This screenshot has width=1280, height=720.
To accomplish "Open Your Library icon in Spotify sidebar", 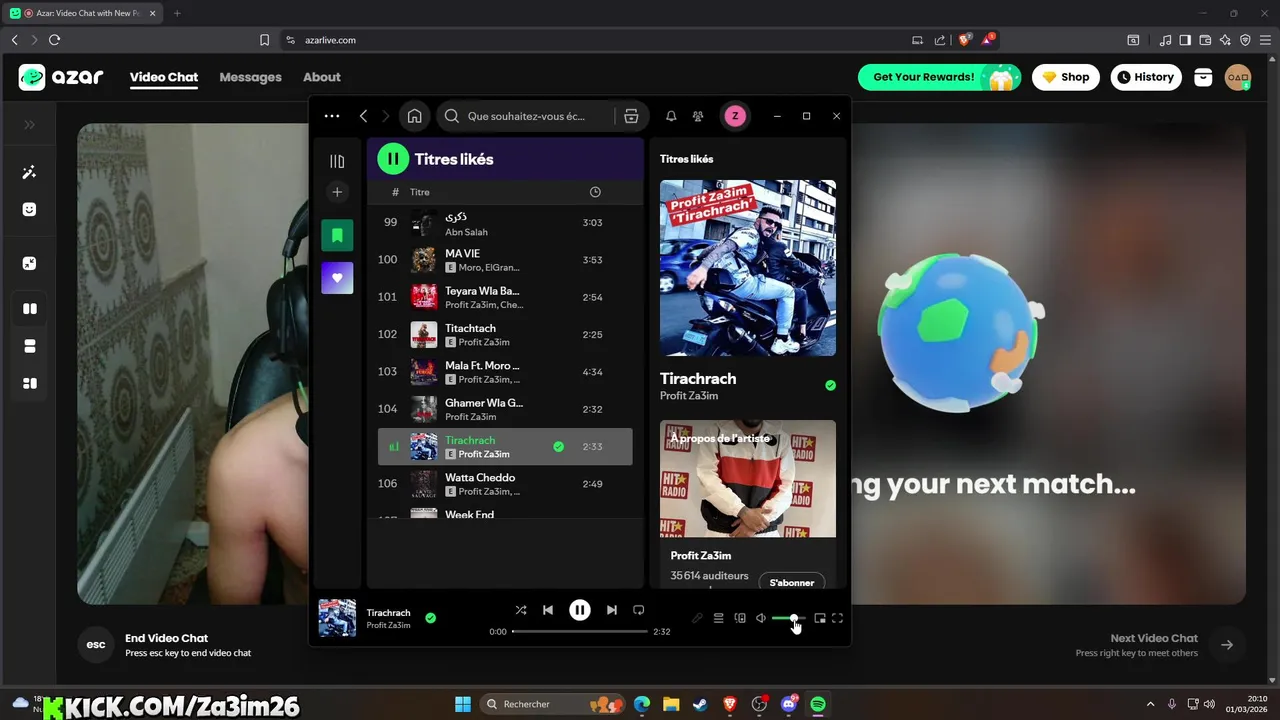I will 337,161.
